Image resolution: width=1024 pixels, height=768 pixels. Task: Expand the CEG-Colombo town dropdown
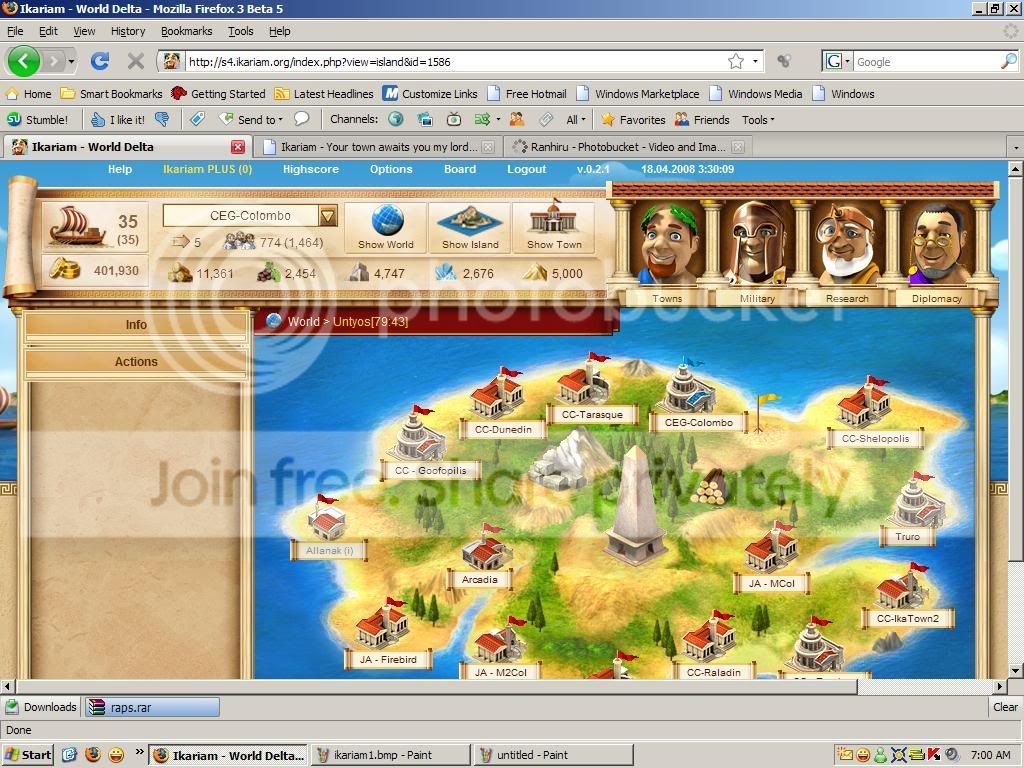click(328, 216)
